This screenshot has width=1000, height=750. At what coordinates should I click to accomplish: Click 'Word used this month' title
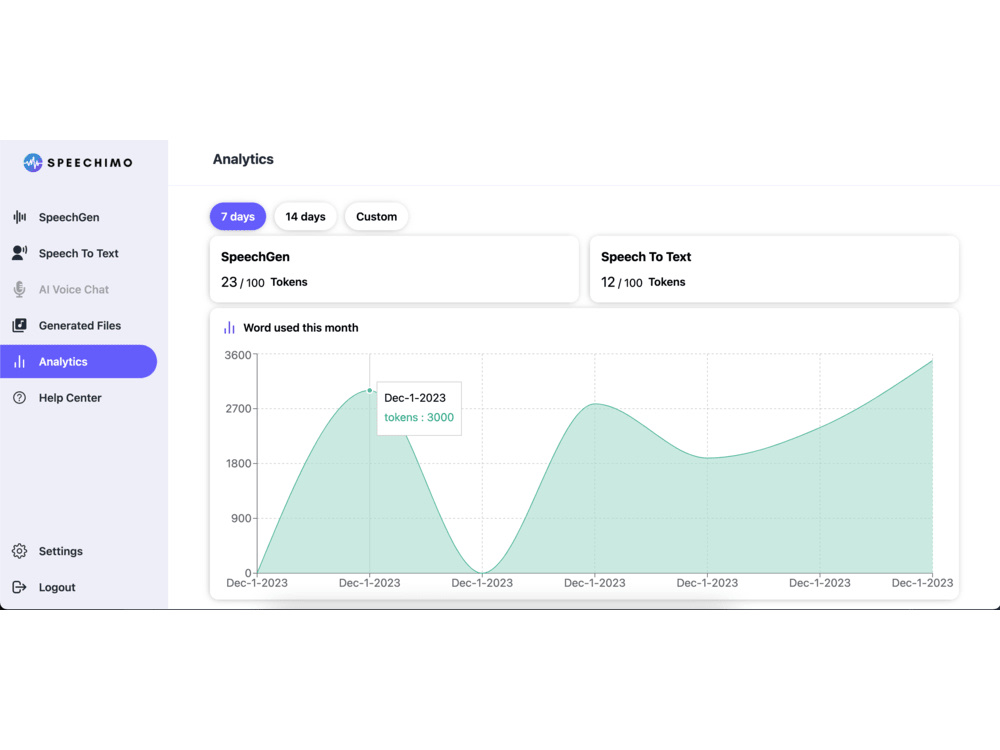(301, 328)
